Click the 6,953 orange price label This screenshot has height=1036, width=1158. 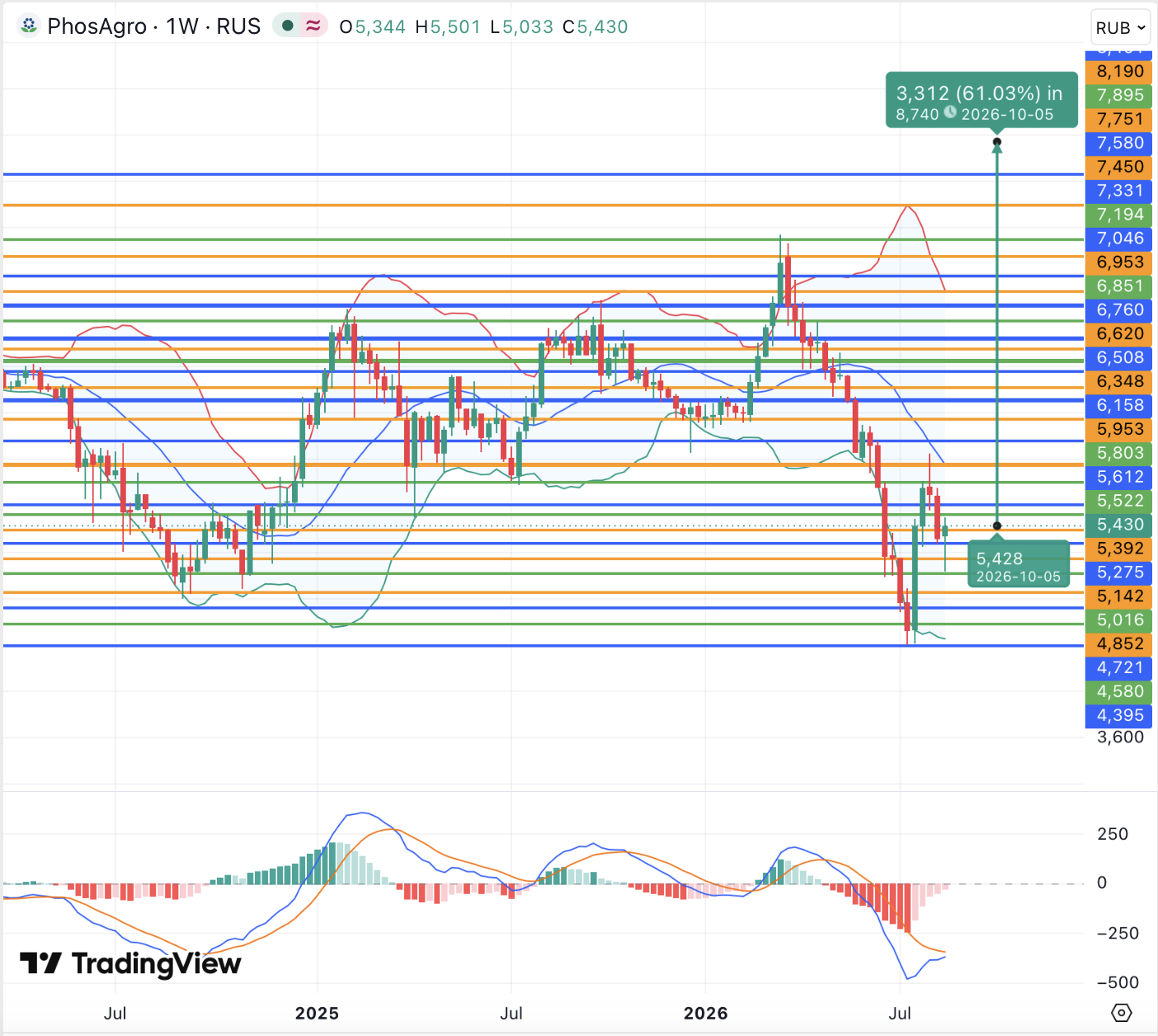coord(1119,263)
